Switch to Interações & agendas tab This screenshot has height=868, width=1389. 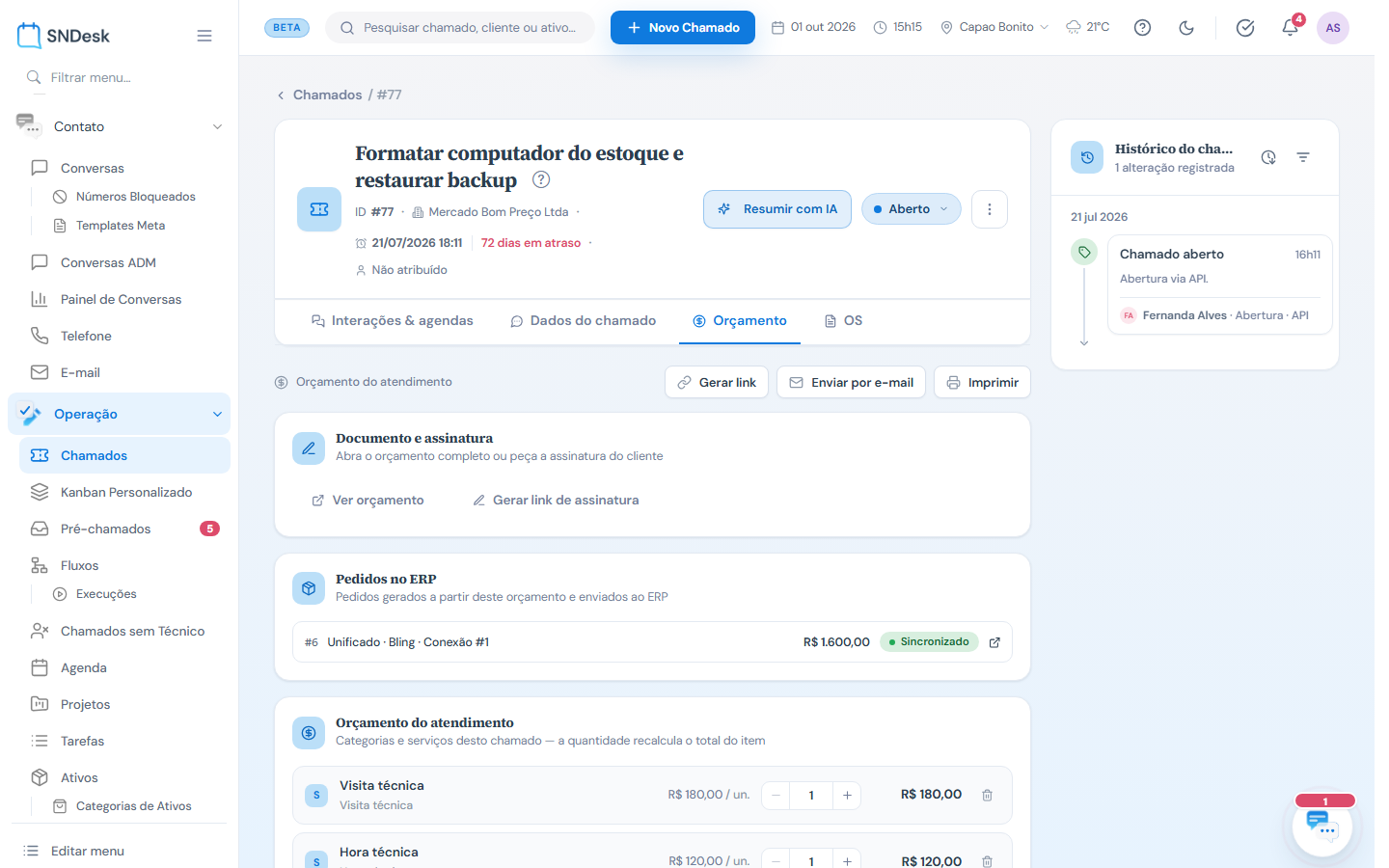click(392, 321)
